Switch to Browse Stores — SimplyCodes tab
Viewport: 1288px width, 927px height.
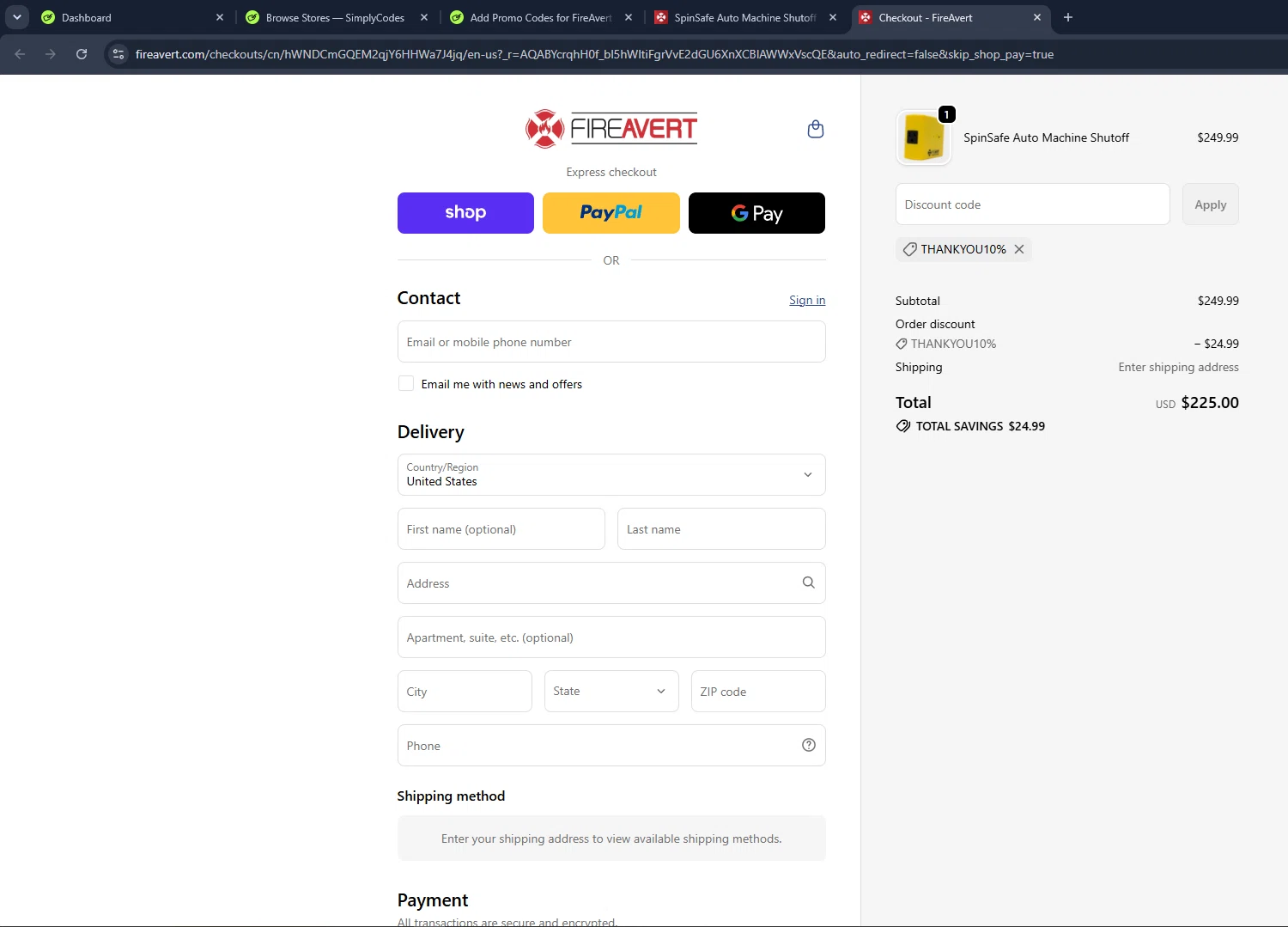click(x=335, y=17)
